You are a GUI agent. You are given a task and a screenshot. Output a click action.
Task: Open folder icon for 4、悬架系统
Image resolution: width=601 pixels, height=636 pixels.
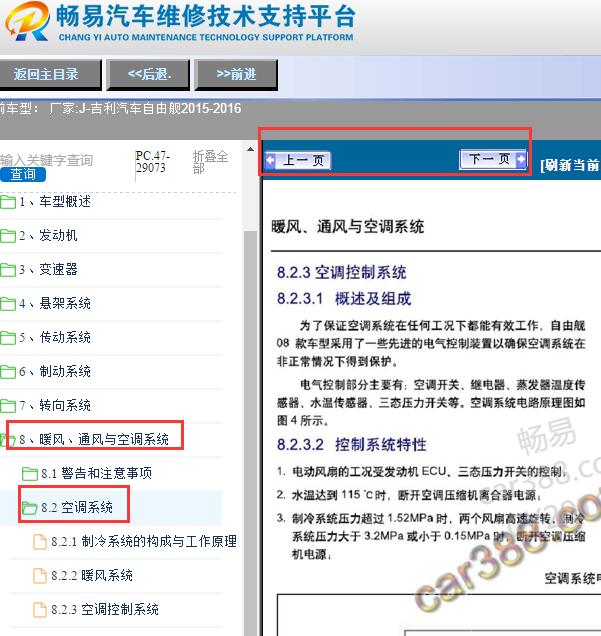click(8, 304)
